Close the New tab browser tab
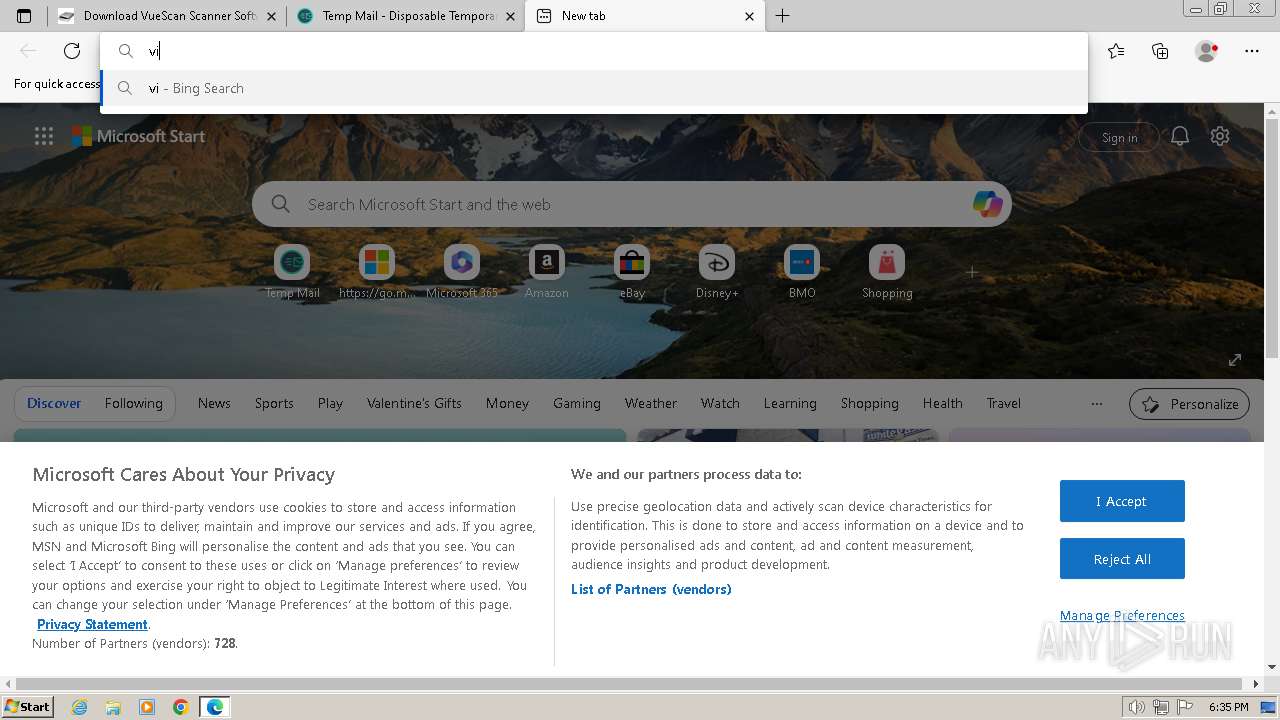 (750, 16)
